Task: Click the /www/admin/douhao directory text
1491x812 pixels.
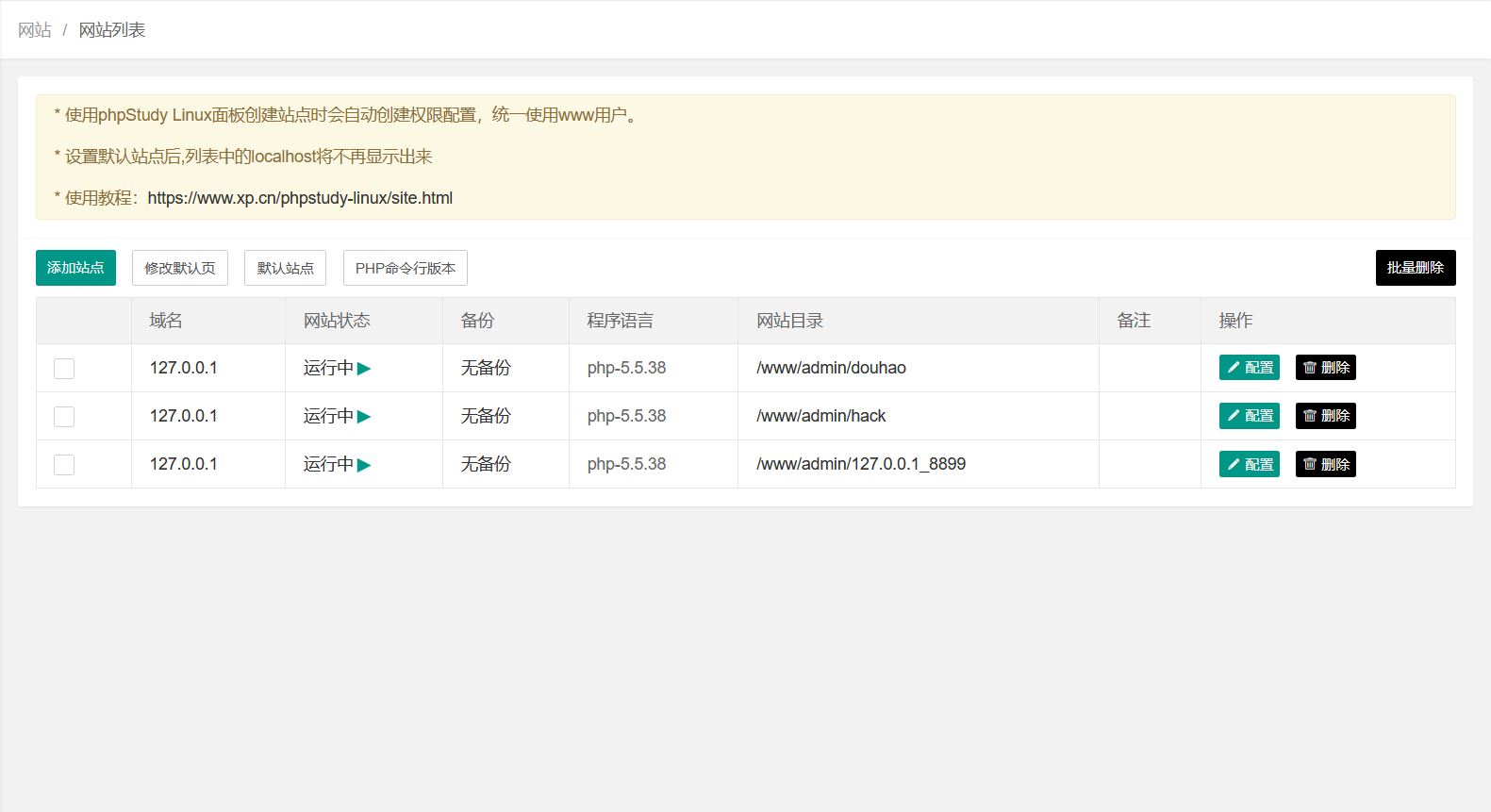Action: pyautogui.click(x=831, y=368)
